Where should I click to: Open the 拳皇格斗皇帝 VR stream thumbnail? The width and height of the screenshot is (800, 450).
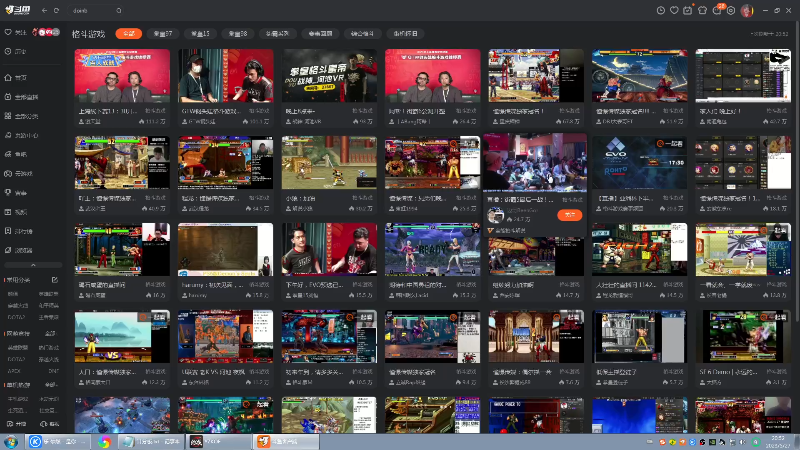tap(329, 76)
